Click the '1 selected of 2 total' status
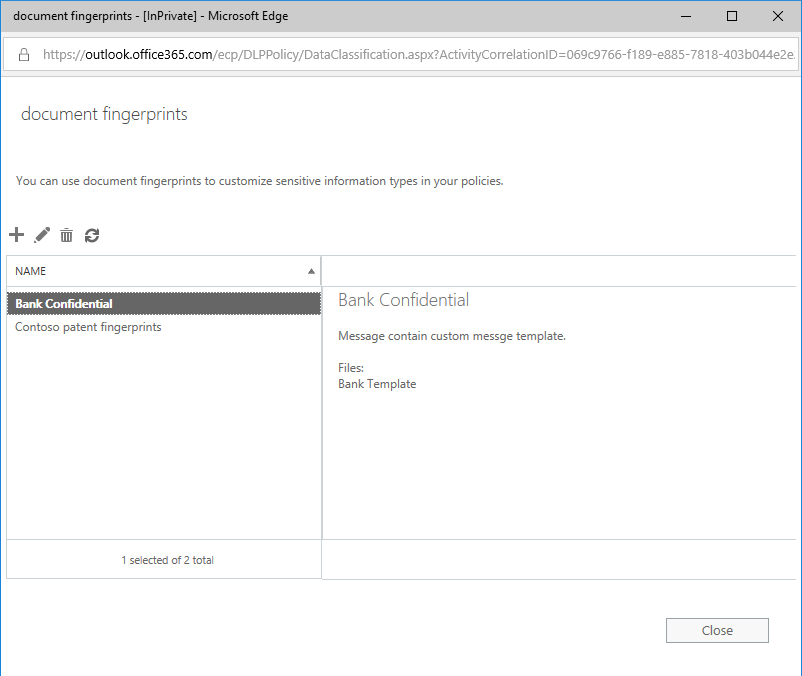 click(167, 560)
